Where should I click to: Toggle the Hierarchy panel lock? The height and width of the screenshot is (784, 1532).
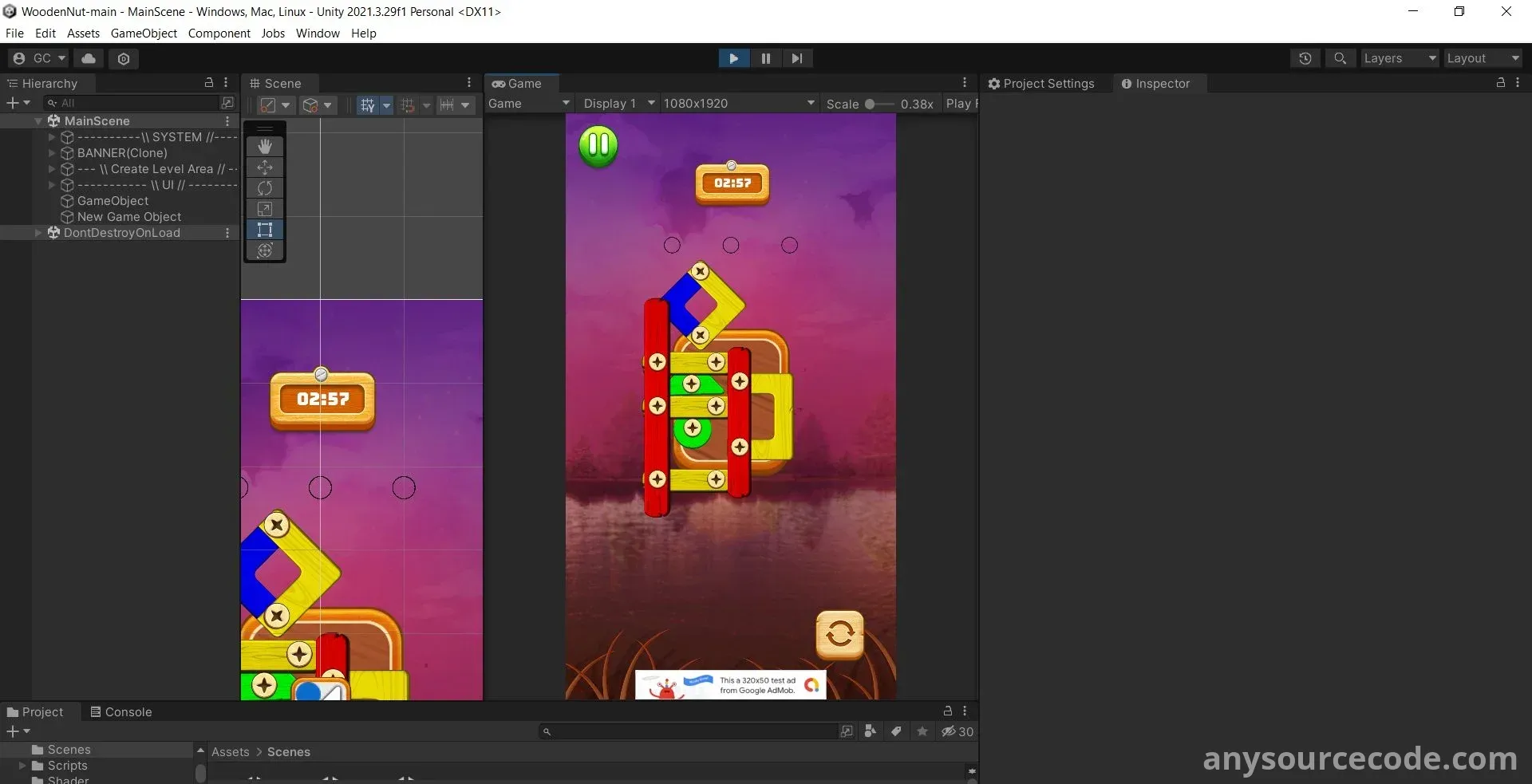209,83
